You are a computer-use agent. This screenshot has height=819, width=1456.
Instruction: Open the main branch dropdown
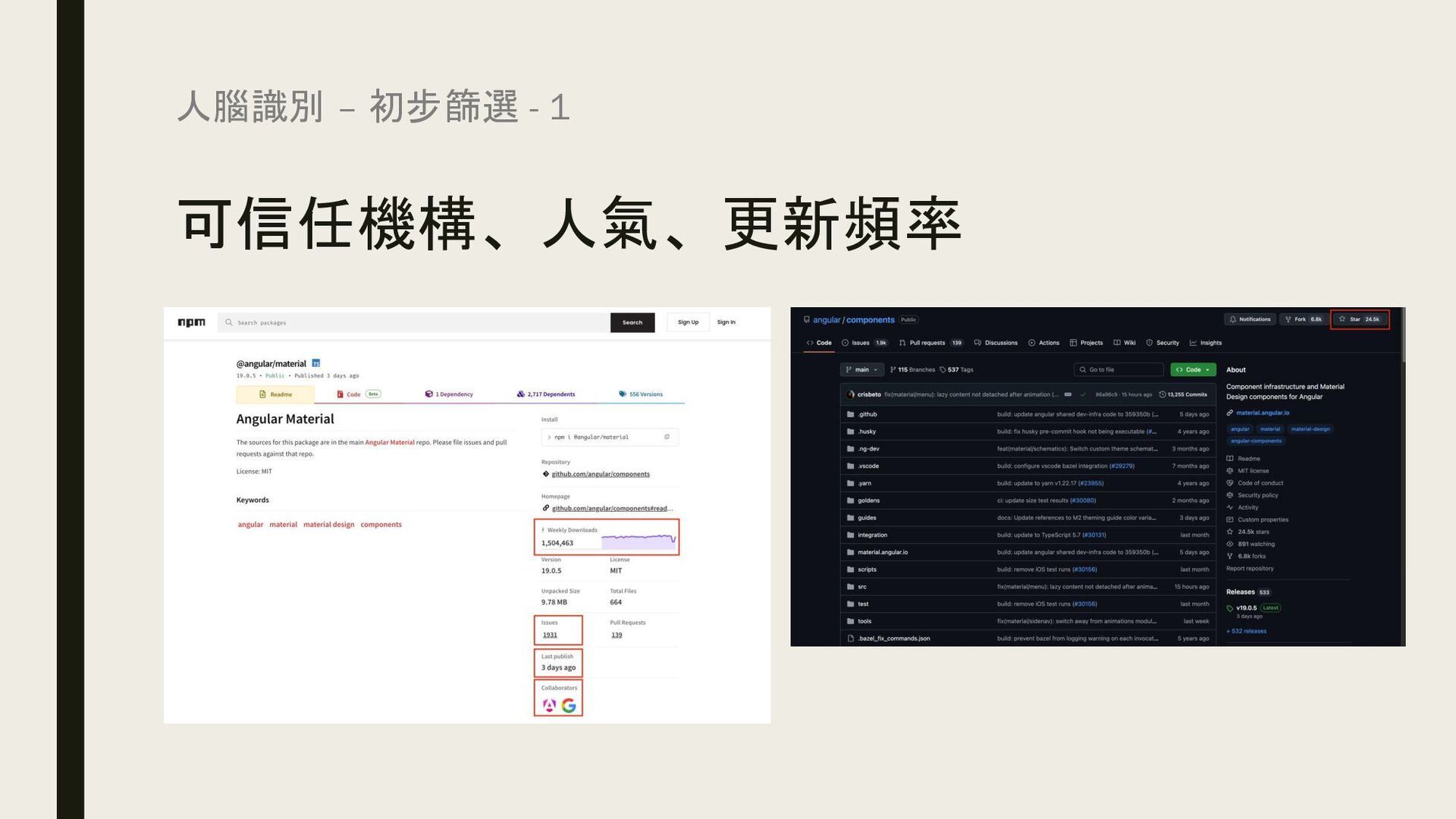click(862, 370)
